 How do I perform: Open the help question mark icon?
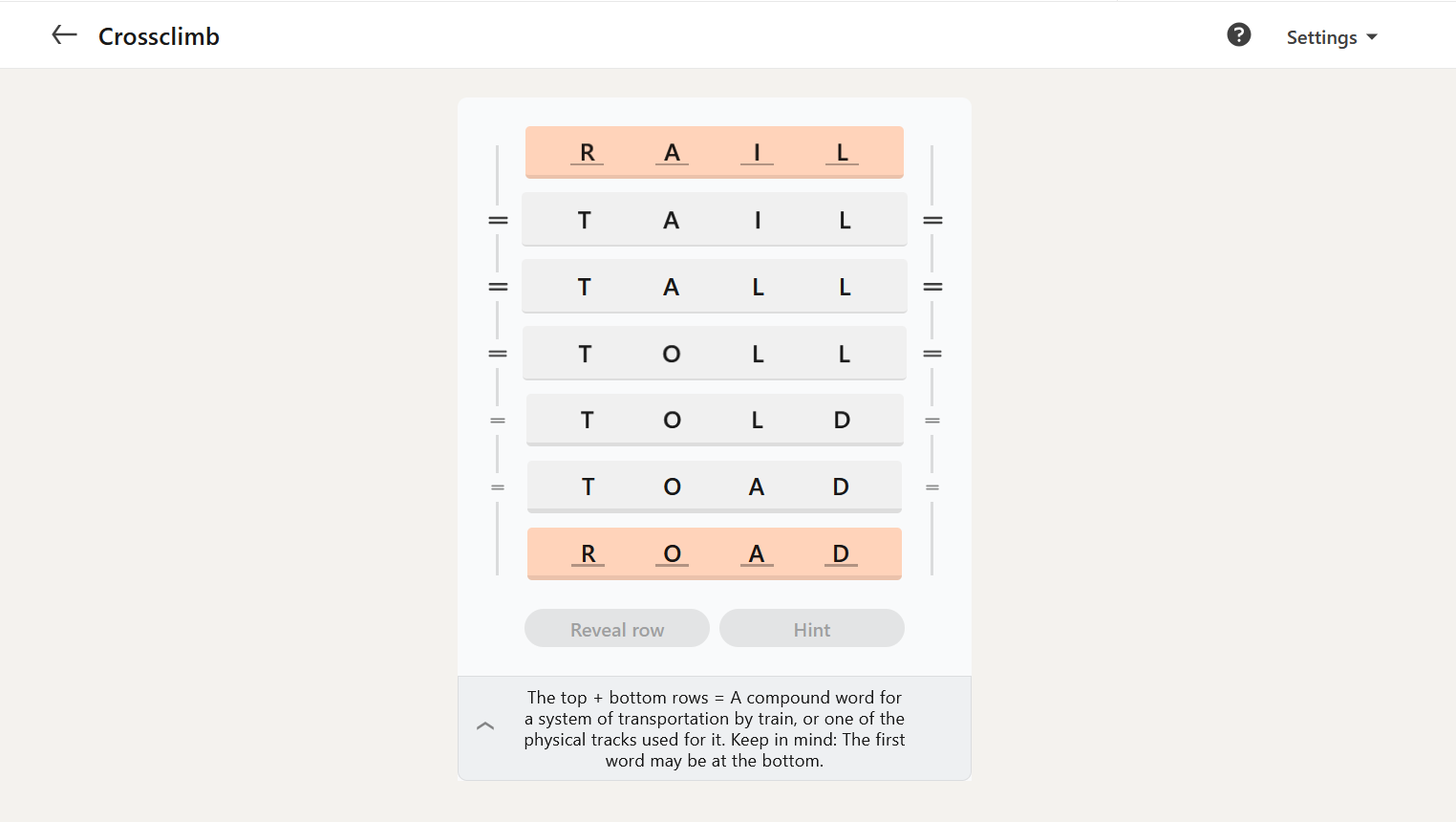tap(1238, 35)
